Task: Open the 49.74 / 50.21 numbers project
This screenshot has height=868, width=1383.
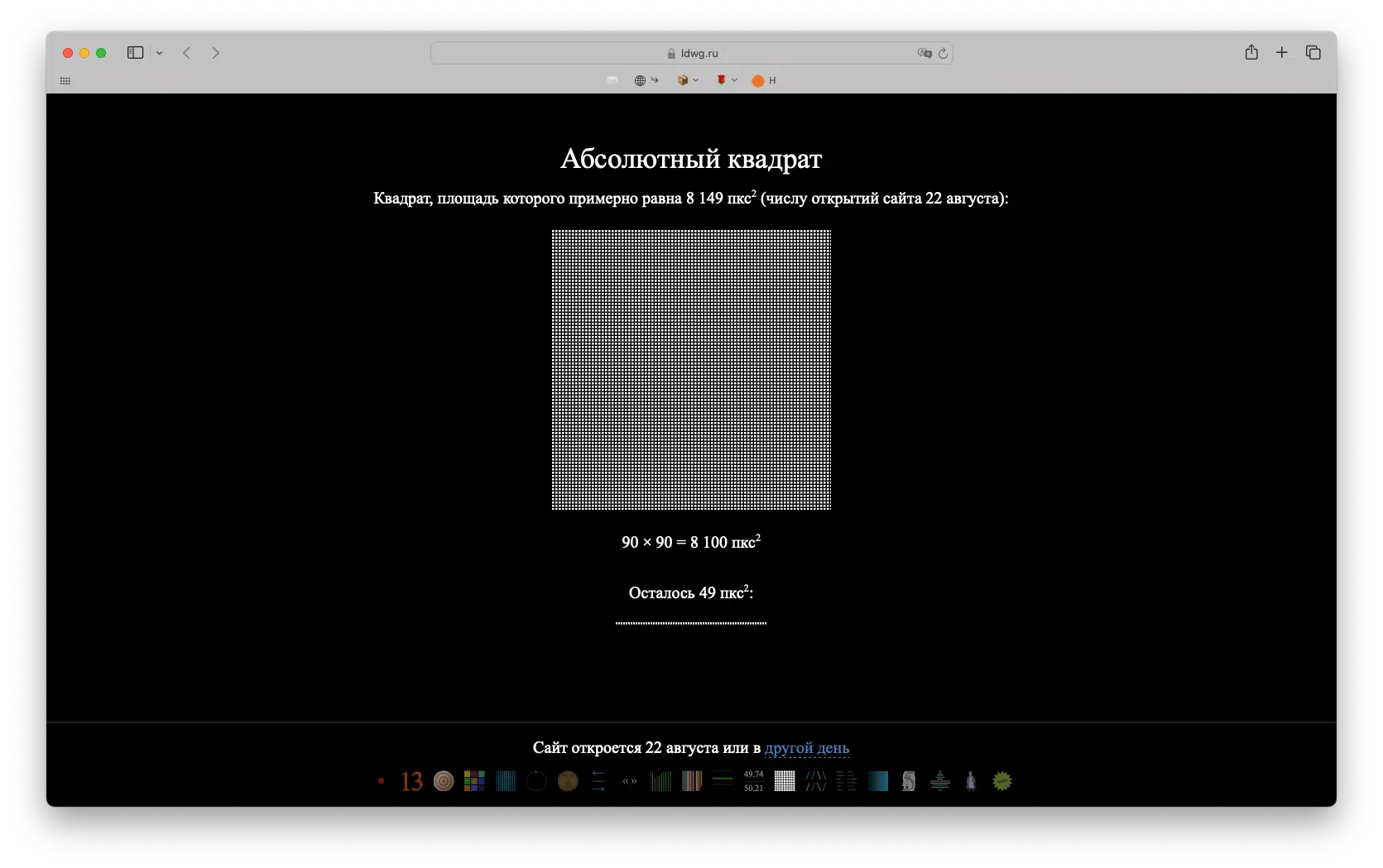Action: 753,781
